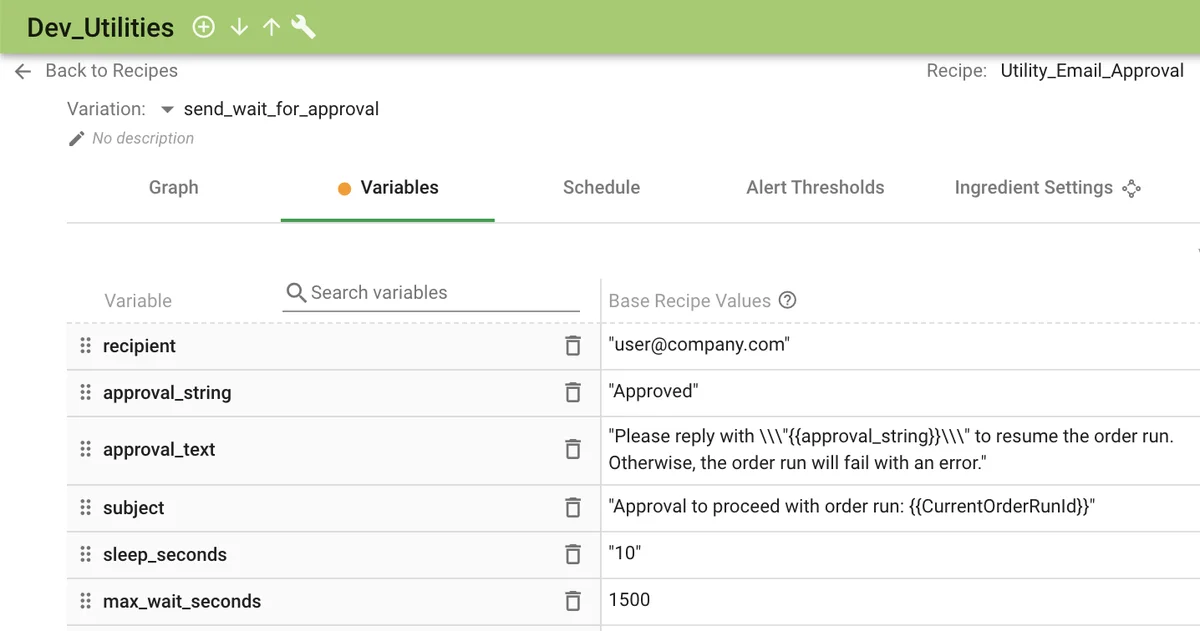The height and width of the screenshot is (631, 1200).
Task: Click trash icon for sleep_seconds row
Action: 572,554
